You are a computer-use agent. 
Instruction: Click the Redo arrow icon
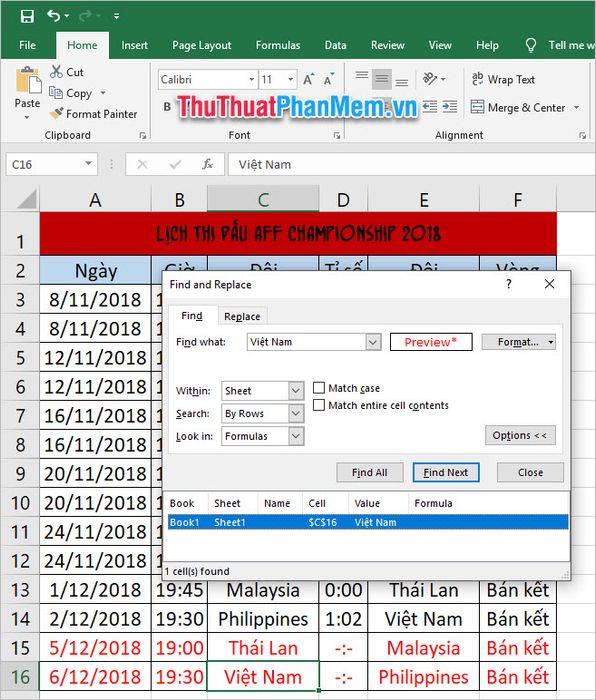[85, 16]
